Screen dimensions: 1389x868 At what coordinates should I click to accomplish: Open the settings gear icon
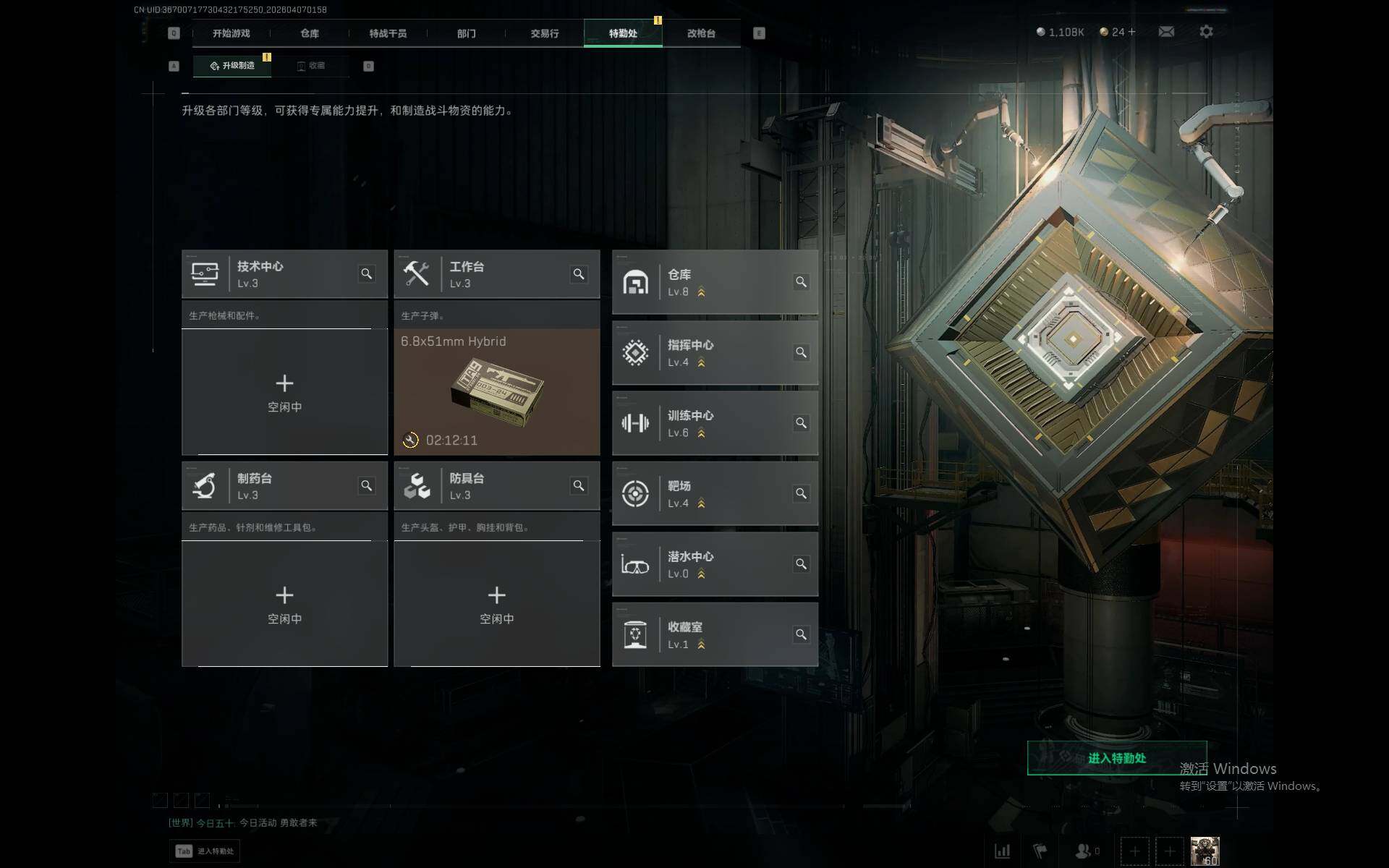[x=1206, y=32]
